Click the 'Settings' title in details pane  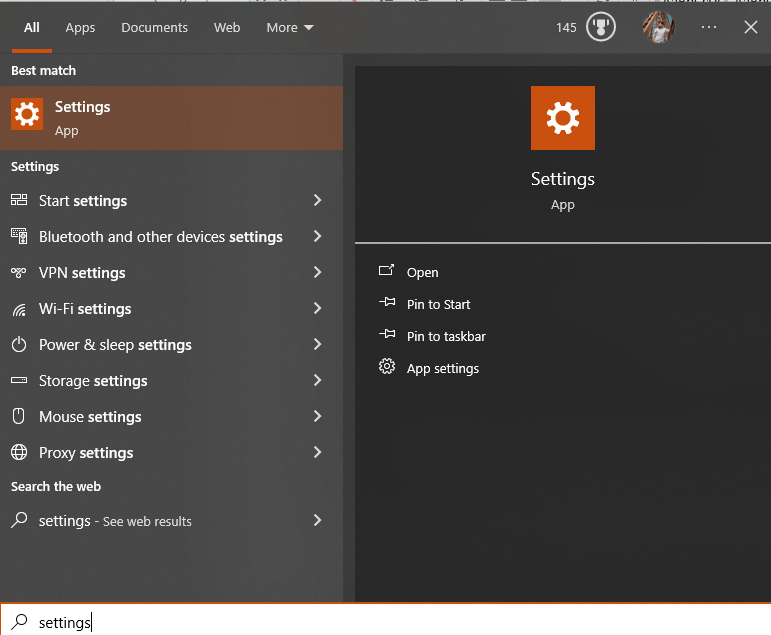tap(563, 179)
